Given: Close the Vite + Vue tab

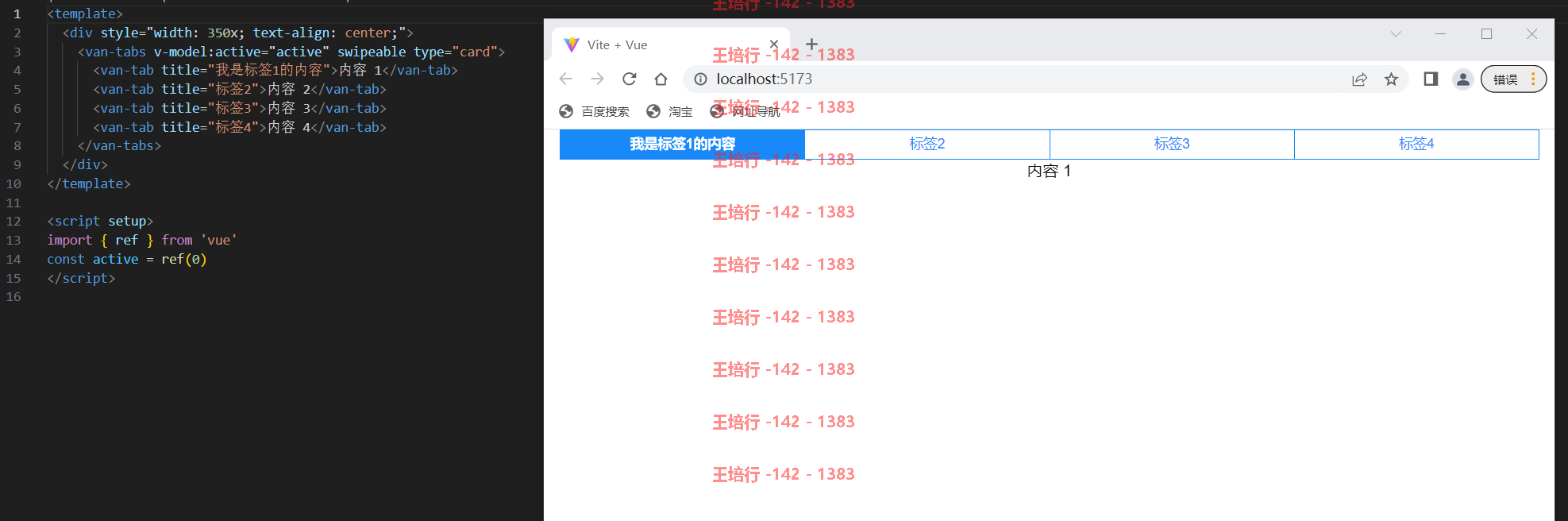Looking at the screenshot, I should pos(774,44).
